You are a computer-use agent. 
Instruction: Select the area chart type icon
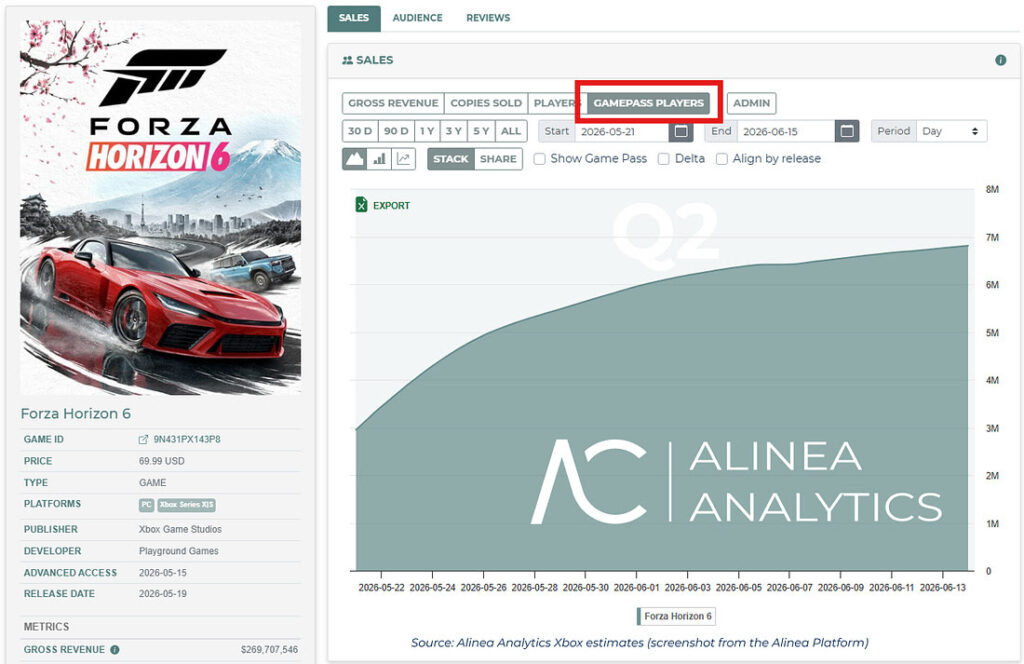(x=355, y=159)
